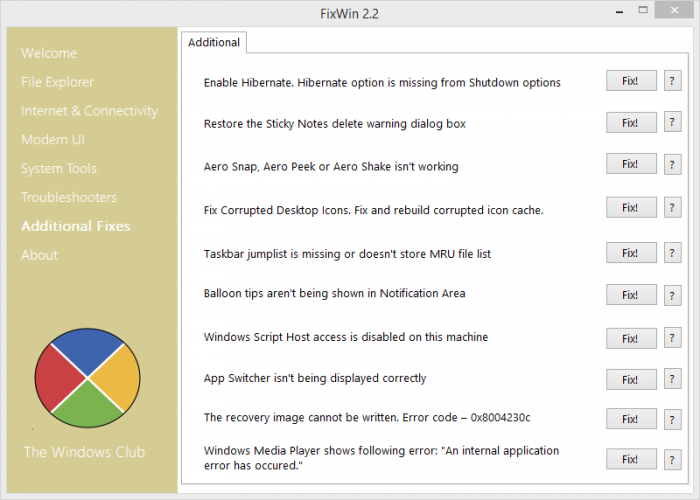Close the FixWin 2.2 window

click(x=674, y=10)
